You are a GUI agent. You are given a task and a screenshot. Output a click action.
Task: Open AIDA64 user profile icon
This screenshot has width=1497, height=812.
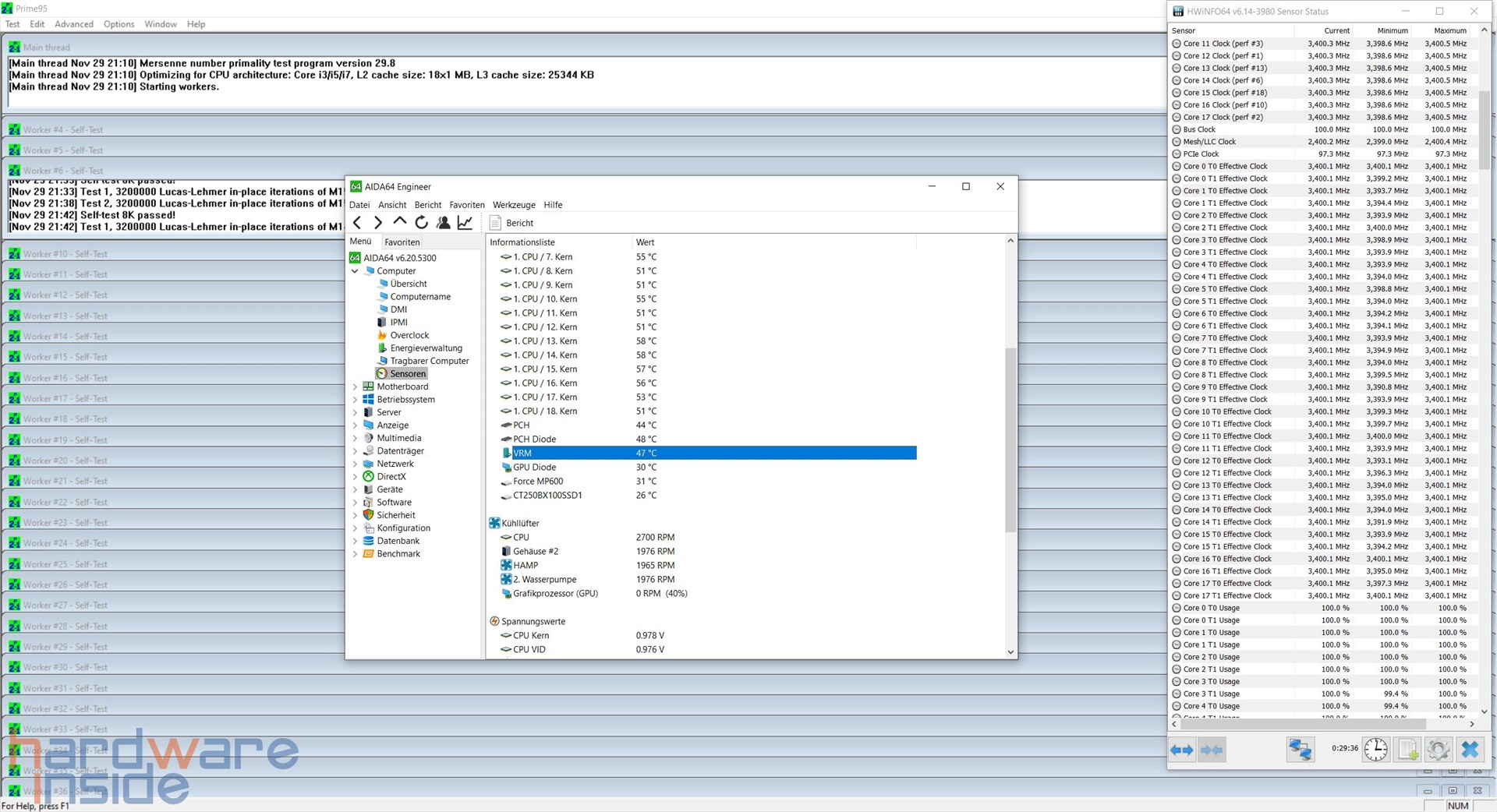coord(443,223)
